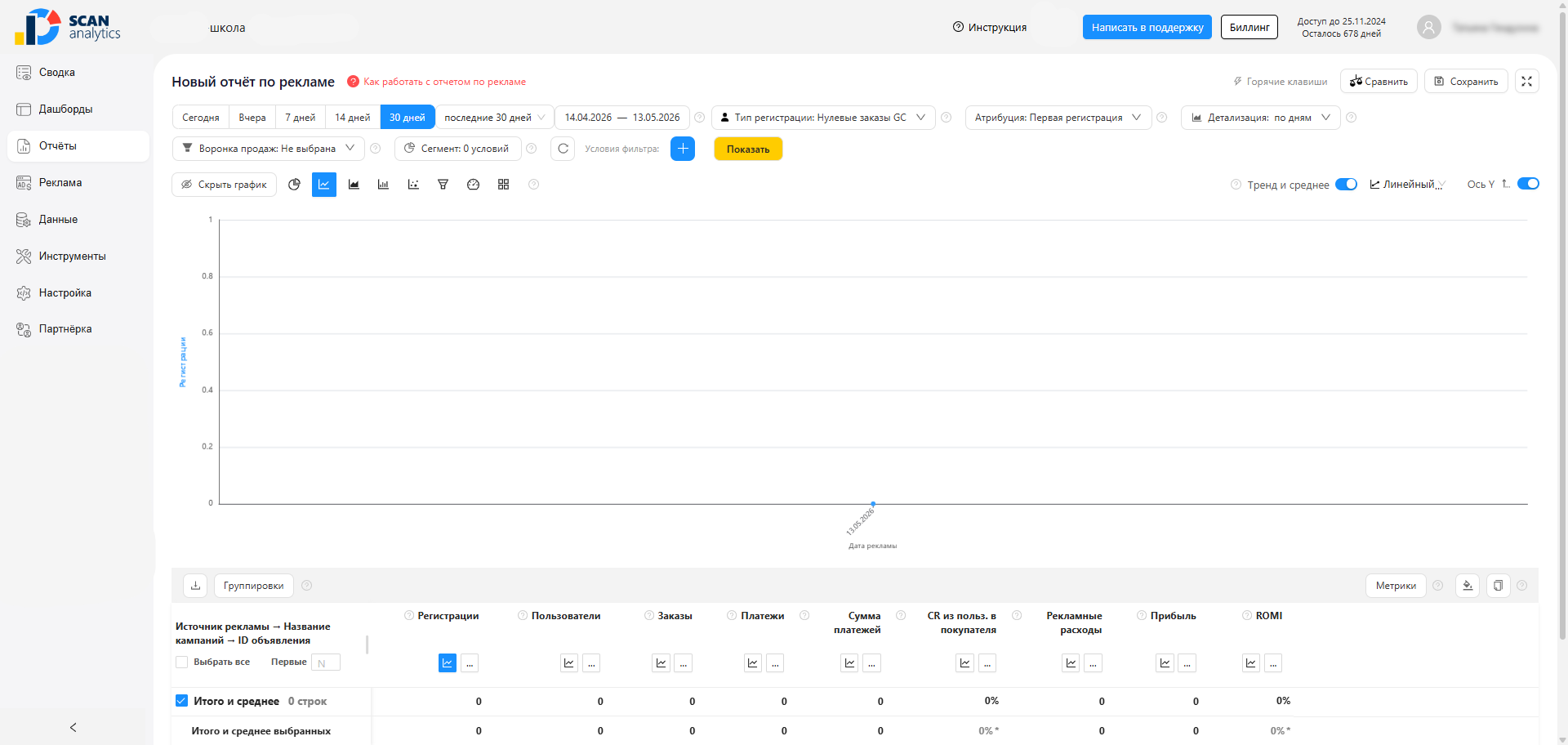Select the 14 дней period tab
This screenshot has width=1568, height=745.
tap(353, 118)
